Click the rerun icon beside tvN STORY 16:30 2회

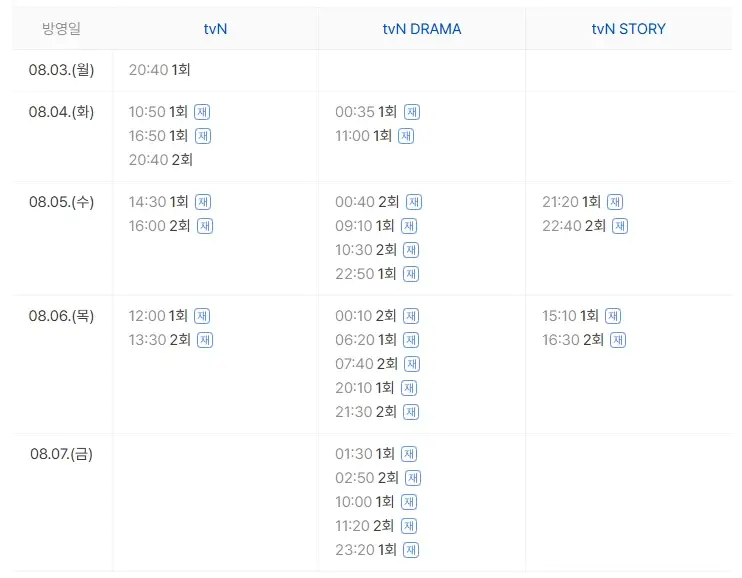pyautogui.click(x=618, y=340)
